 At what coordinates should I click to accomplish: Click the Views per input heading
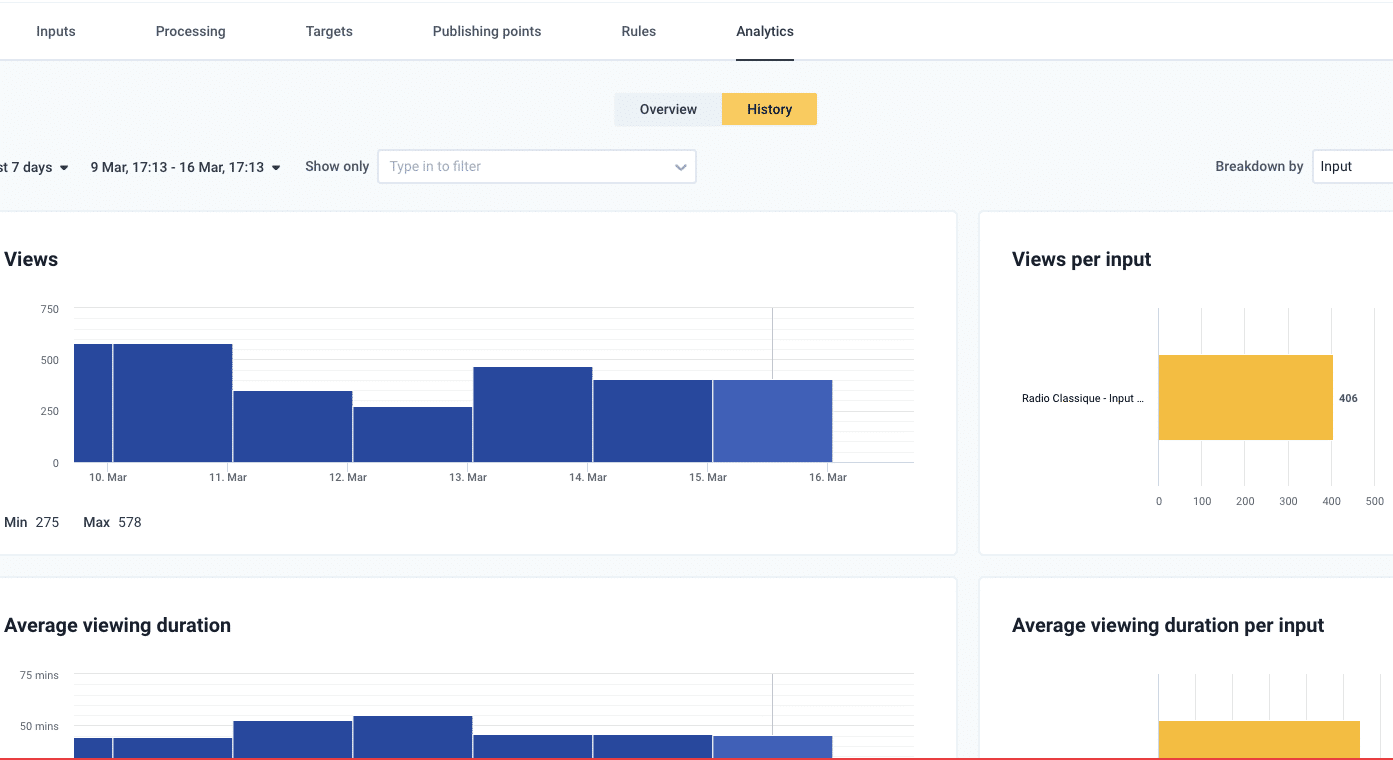(x=1081, y=259)
